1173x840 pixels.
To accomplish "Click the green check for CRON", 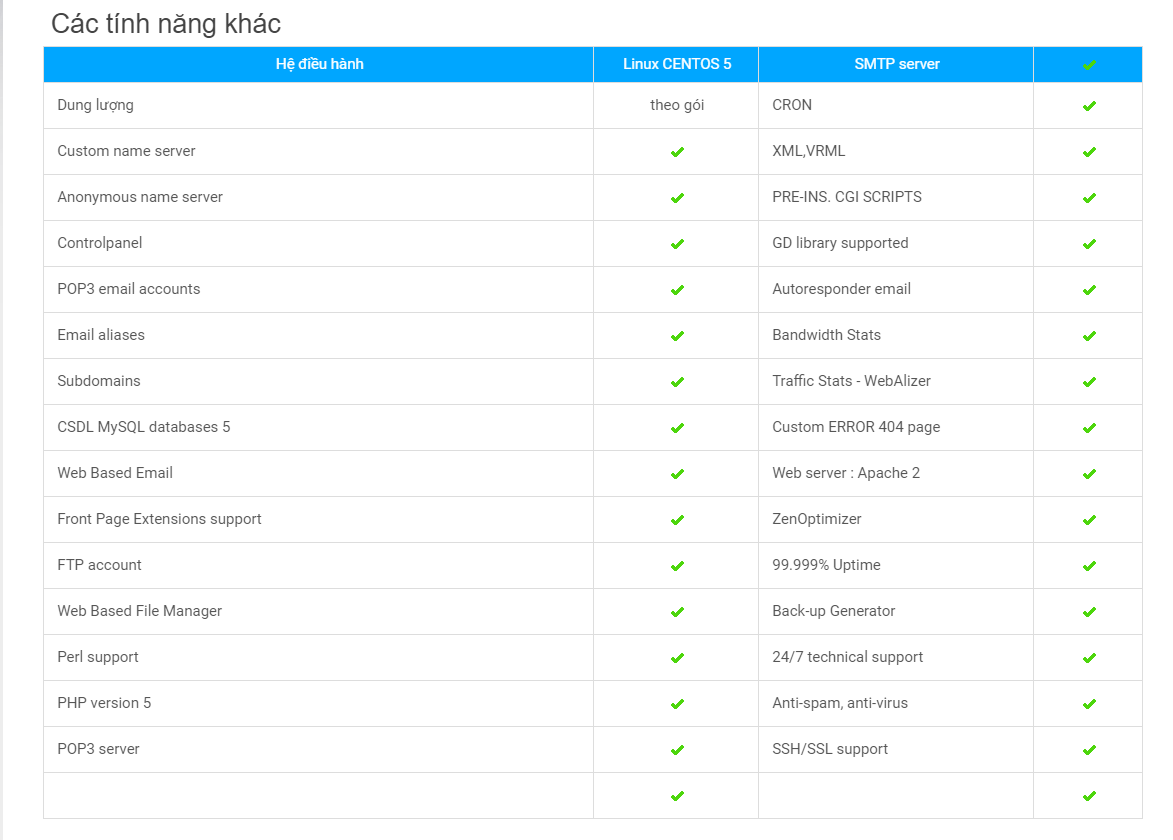I will [1089, 106].
